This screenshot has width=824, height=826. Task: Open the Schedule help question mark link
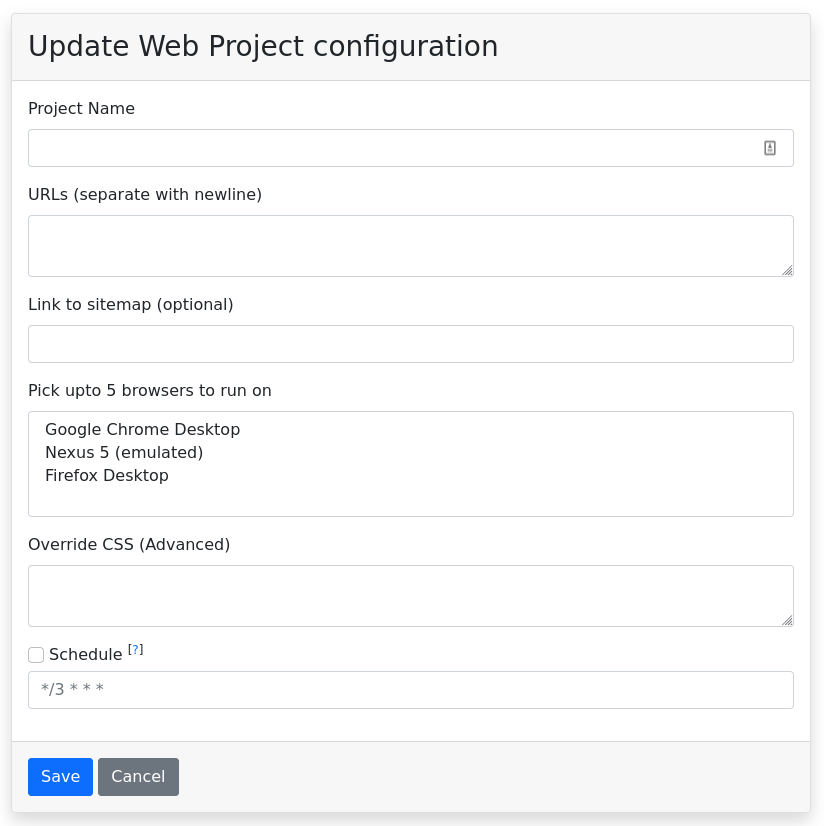(x=136, y=650)
